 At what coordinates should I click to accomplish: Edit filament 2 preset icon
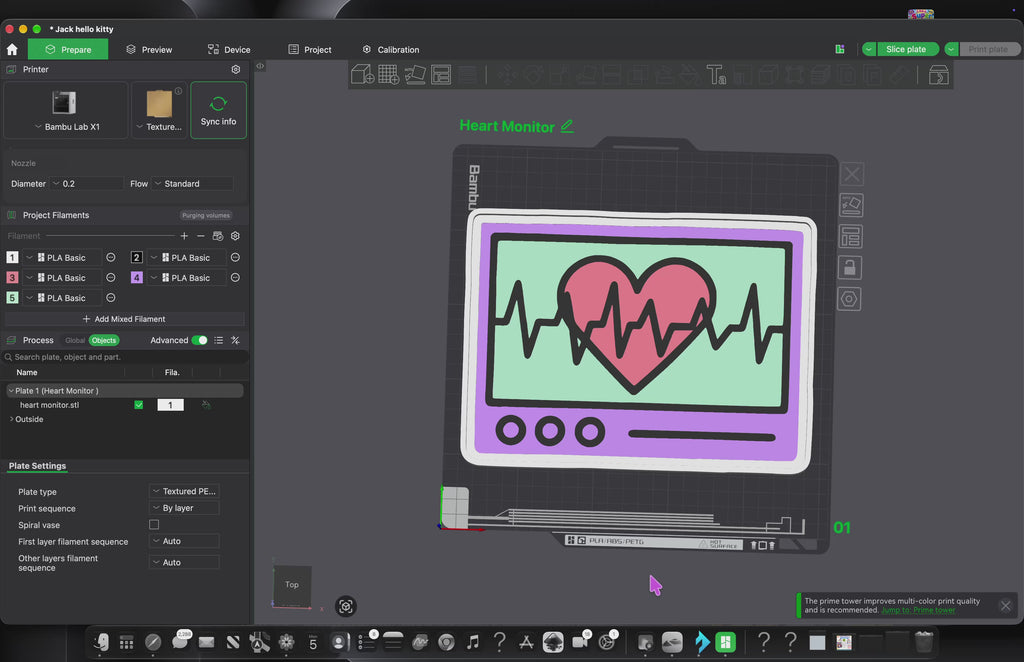(x=235, y=257)
